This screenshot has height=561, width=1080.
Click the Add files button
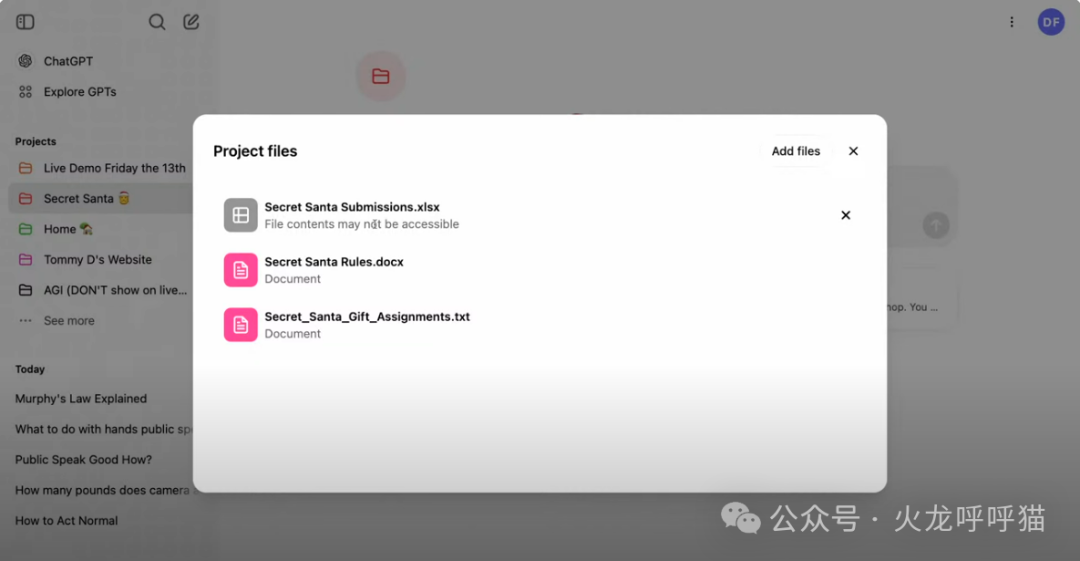tap(796, 151)
